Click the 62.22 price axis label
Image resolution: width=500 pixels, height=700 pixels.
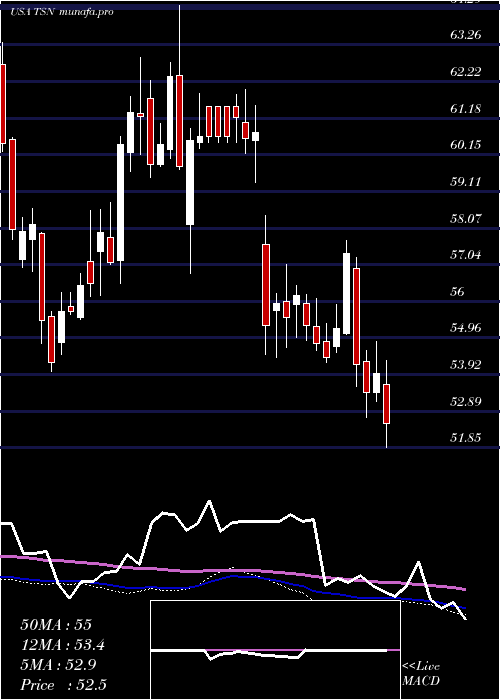466,72
